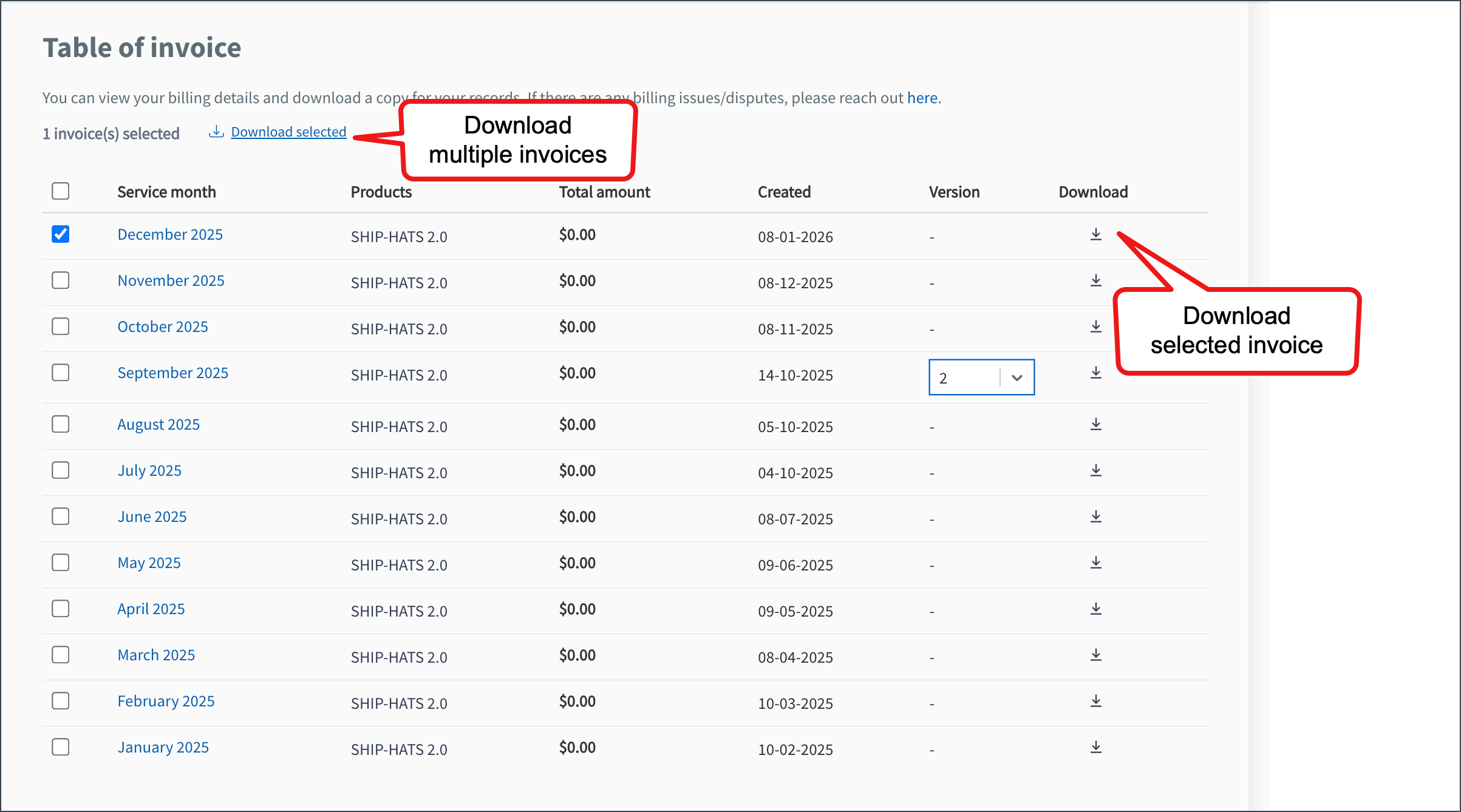Click the download icon beside Download selected
Image resolution: width=1461 pixels, height=812 pixels.
[216, 132]
